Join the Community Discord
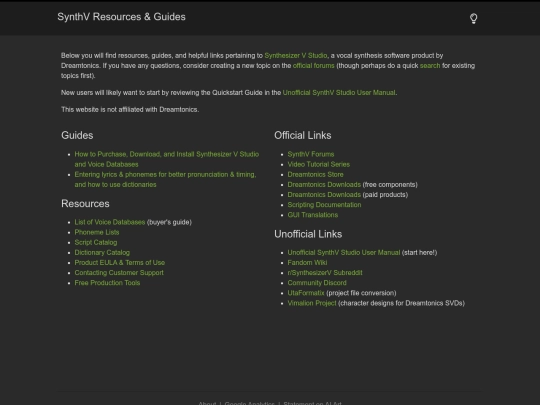The height and width of the screenshot is (405, 540). tap(317, 283)
